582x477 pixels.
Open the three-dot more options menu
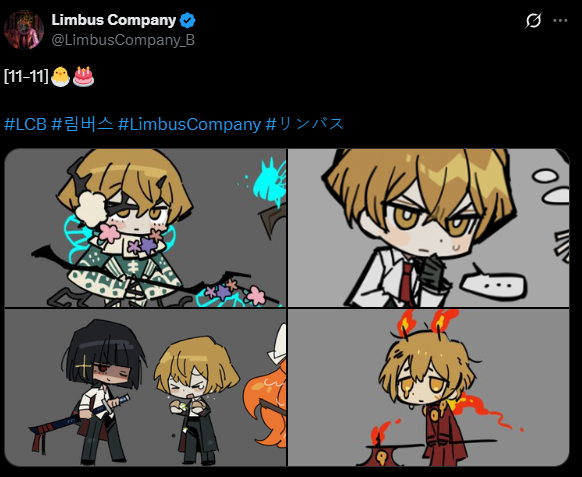[560, 20]
